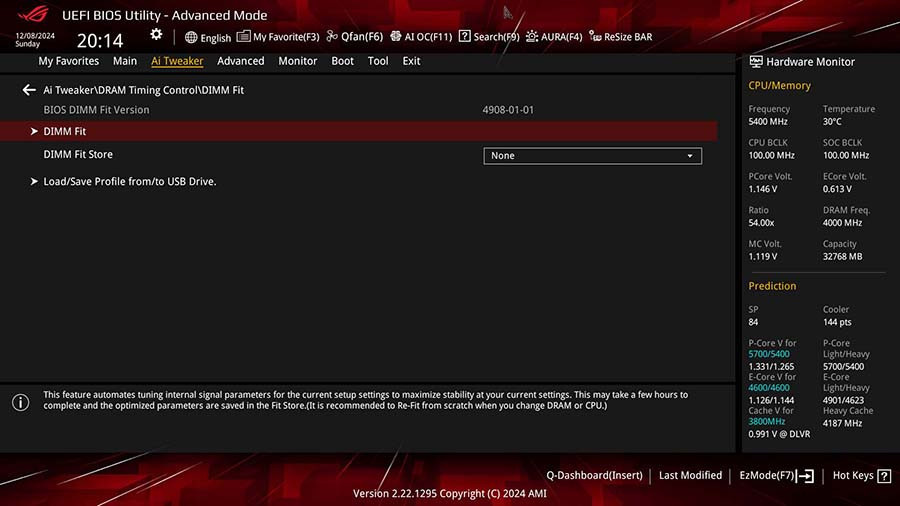This screenshot has width=900, height=506.
Task: Click the breadcrumb Ai Tweaker\DRAM Timing Control\DIMM Fit
Action: pyautogui.click(x=143, y=90)
